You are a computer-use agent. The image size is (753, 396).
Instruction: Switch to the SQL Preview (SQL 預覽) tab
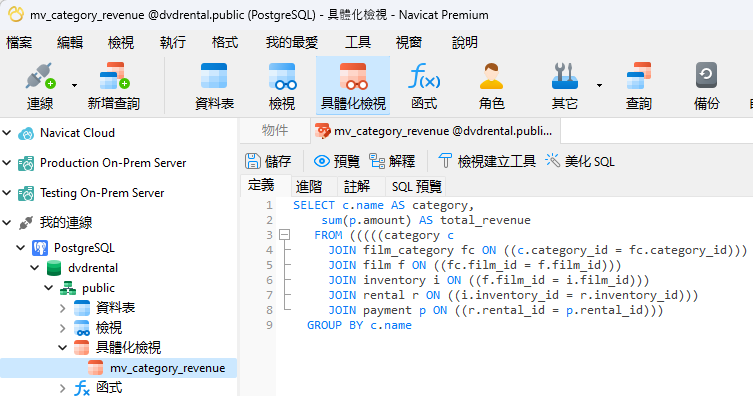tap(416, 186)
